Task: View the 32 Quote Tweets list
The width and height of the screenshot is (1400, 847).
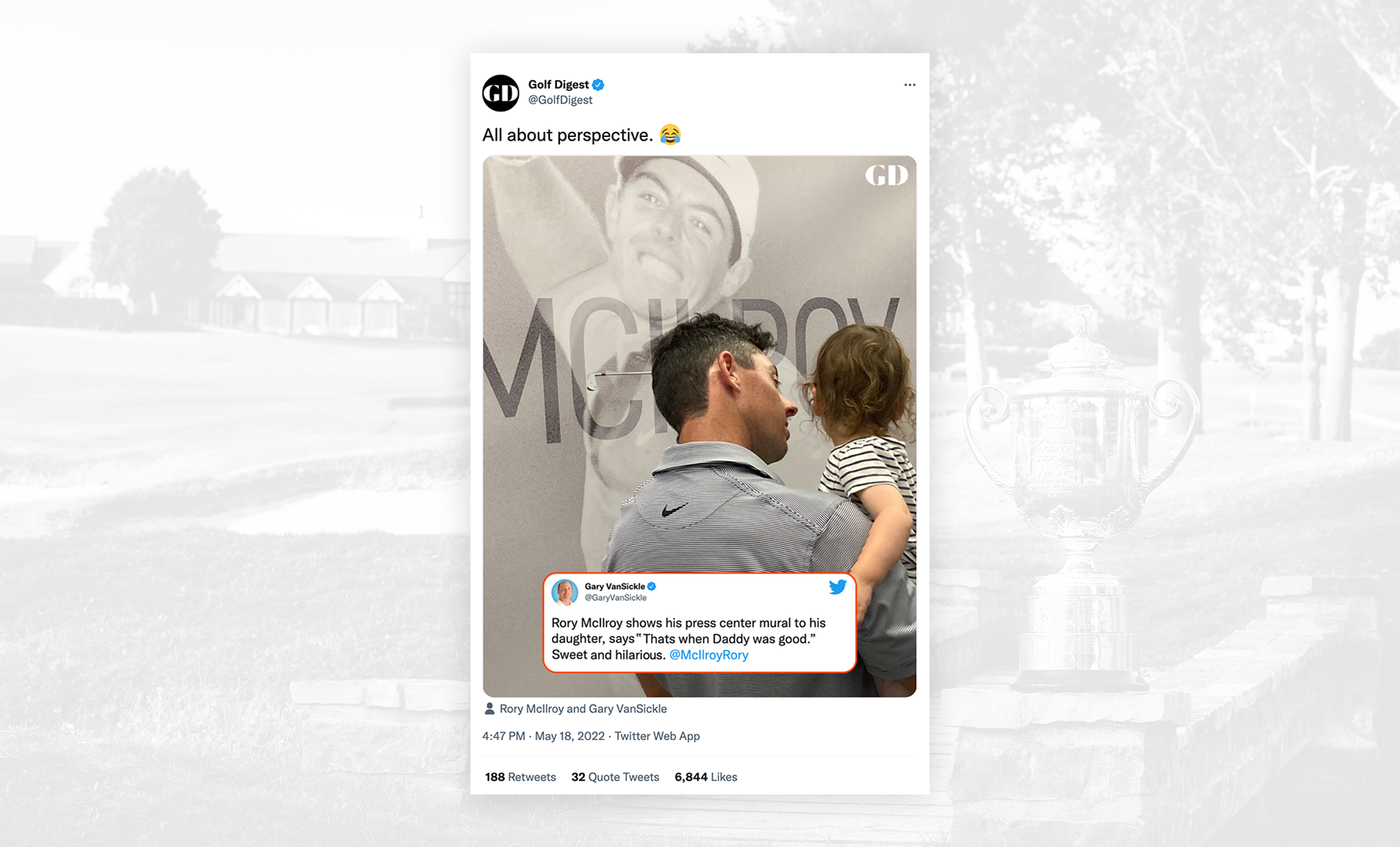Action: pos(615,777)
